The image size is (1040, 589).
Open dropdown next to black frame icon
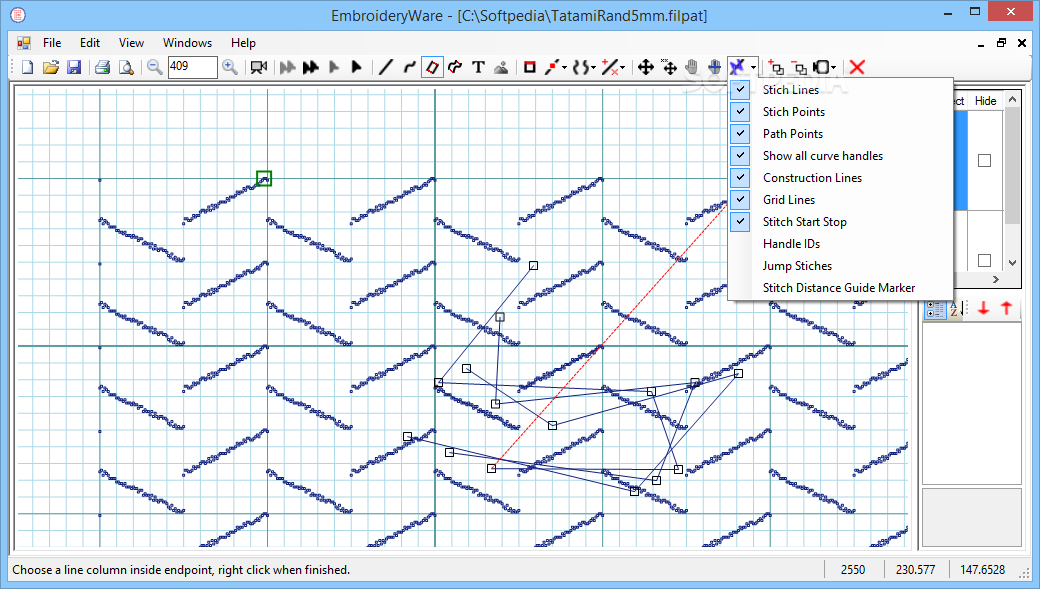(x=834, y=67)
